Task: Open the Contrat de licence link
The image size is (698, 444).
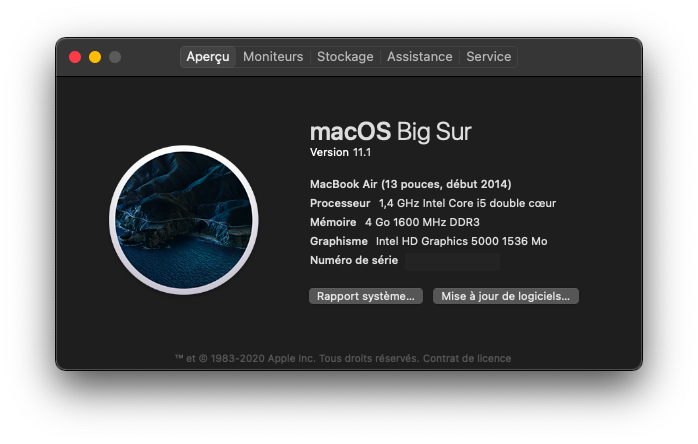Action: pos(467,358)
